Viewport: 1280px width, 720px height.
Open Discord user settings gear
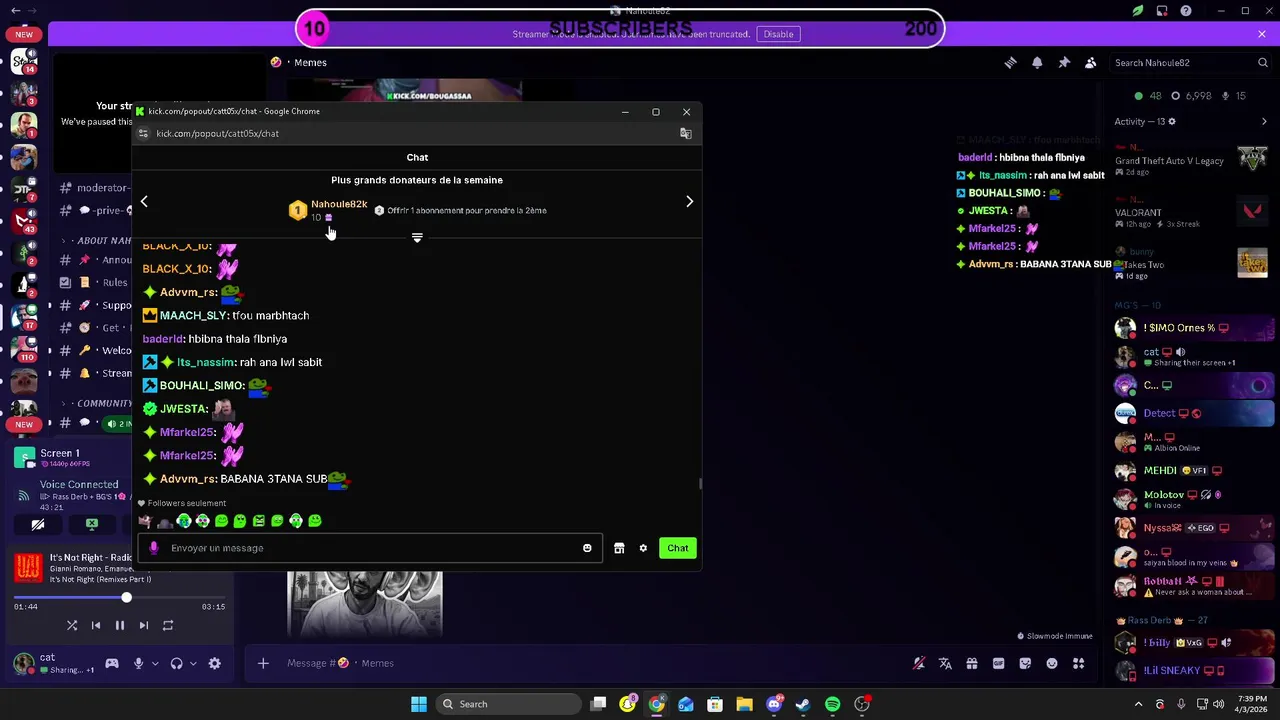coord(214,663)
